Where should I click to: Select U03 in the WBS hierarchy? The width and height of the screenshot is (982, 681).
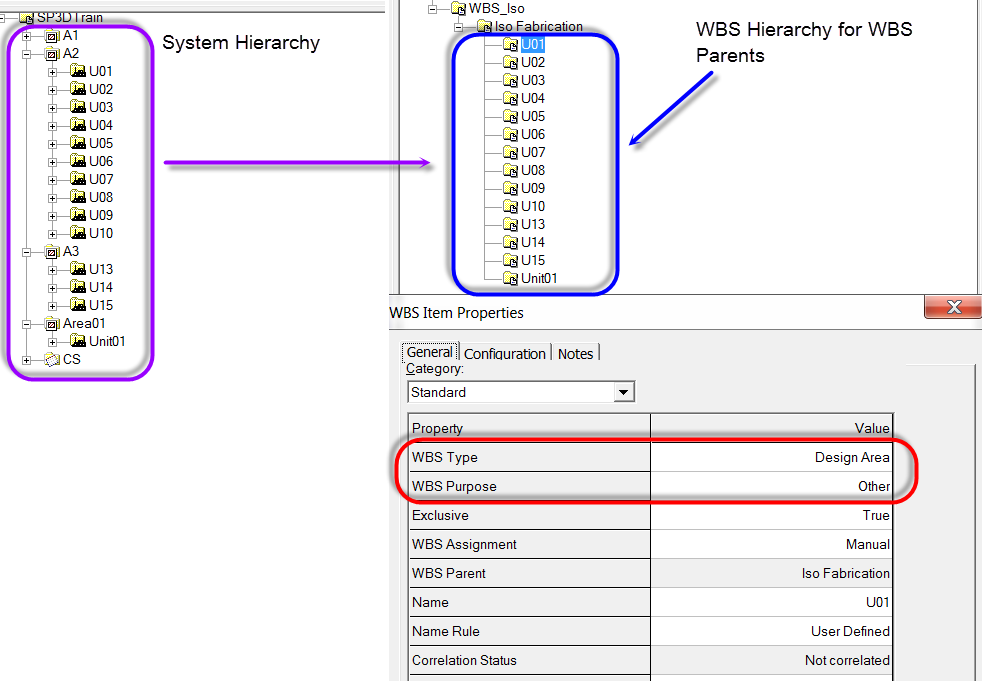coord(533,81)
